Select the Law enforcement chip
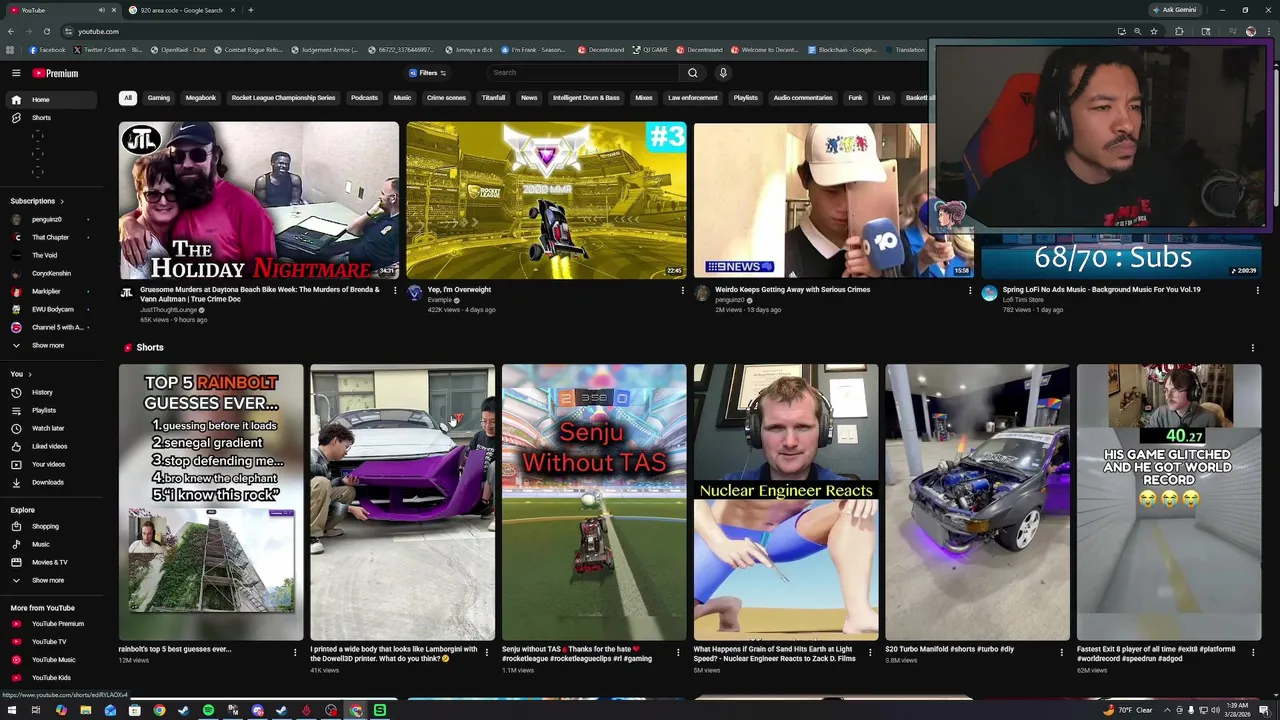This screenshot has height=720, width=1280. 693,98
